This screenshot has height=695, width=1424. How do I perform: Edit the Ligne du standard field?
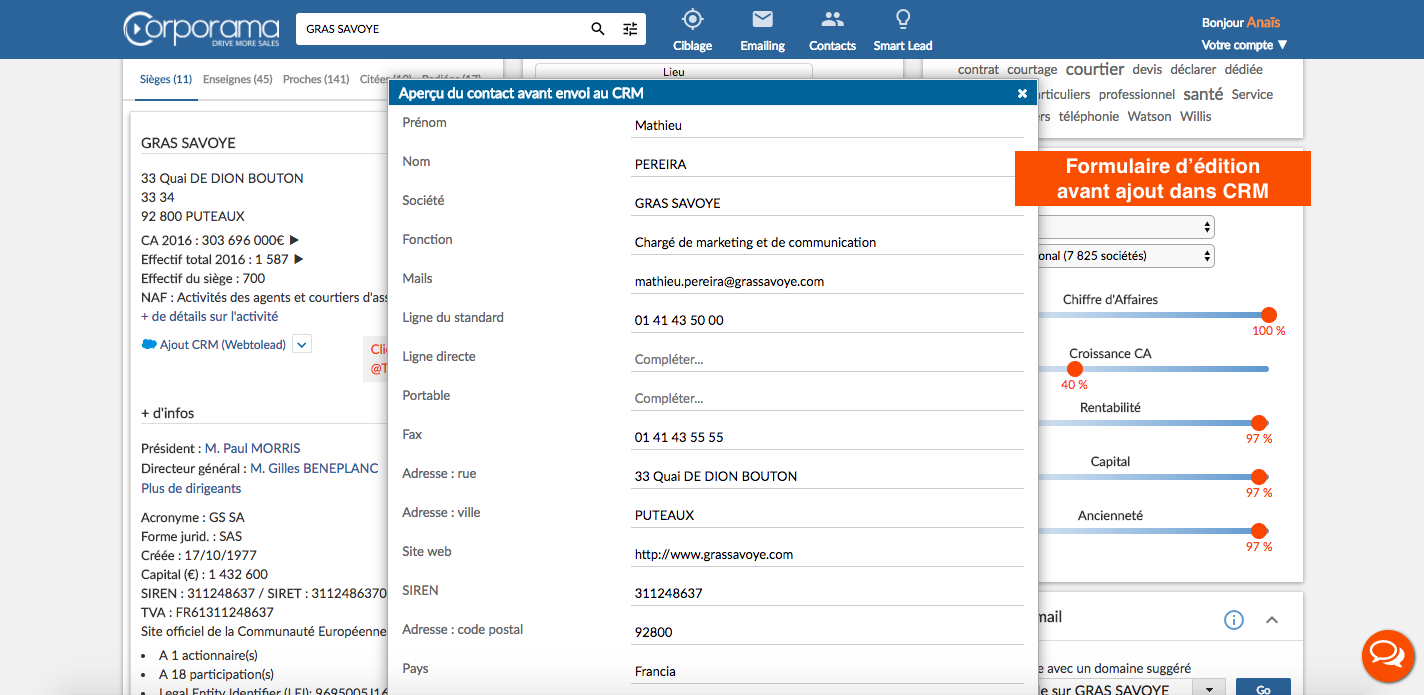pyautogui.click(x=827, y=320)
